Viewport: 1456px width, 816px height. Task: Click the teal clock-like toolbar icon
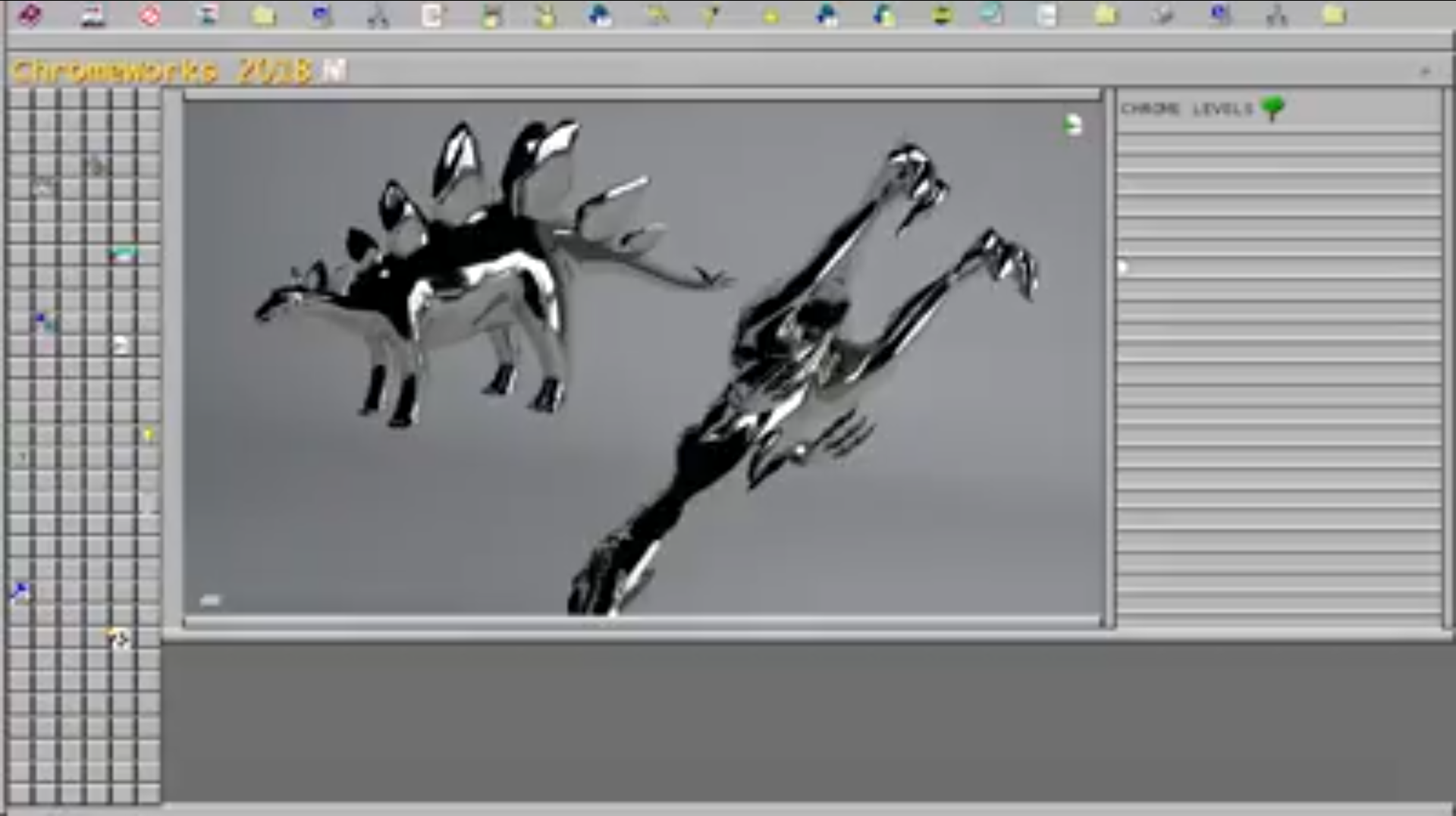991,15
